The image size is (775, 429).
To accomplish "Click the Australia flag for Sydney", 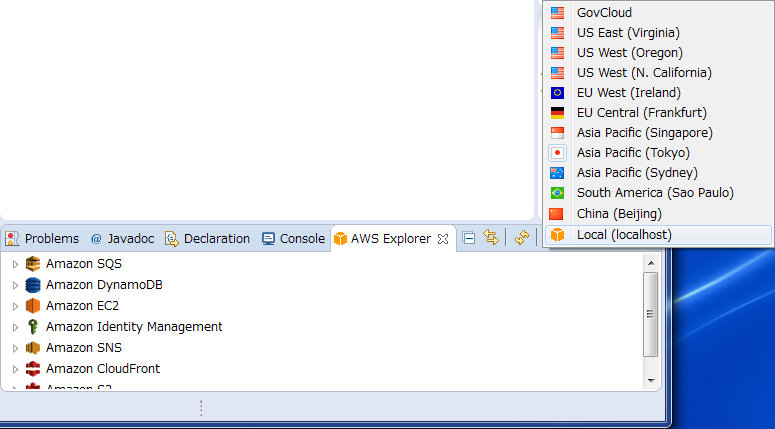I will 558,172.
